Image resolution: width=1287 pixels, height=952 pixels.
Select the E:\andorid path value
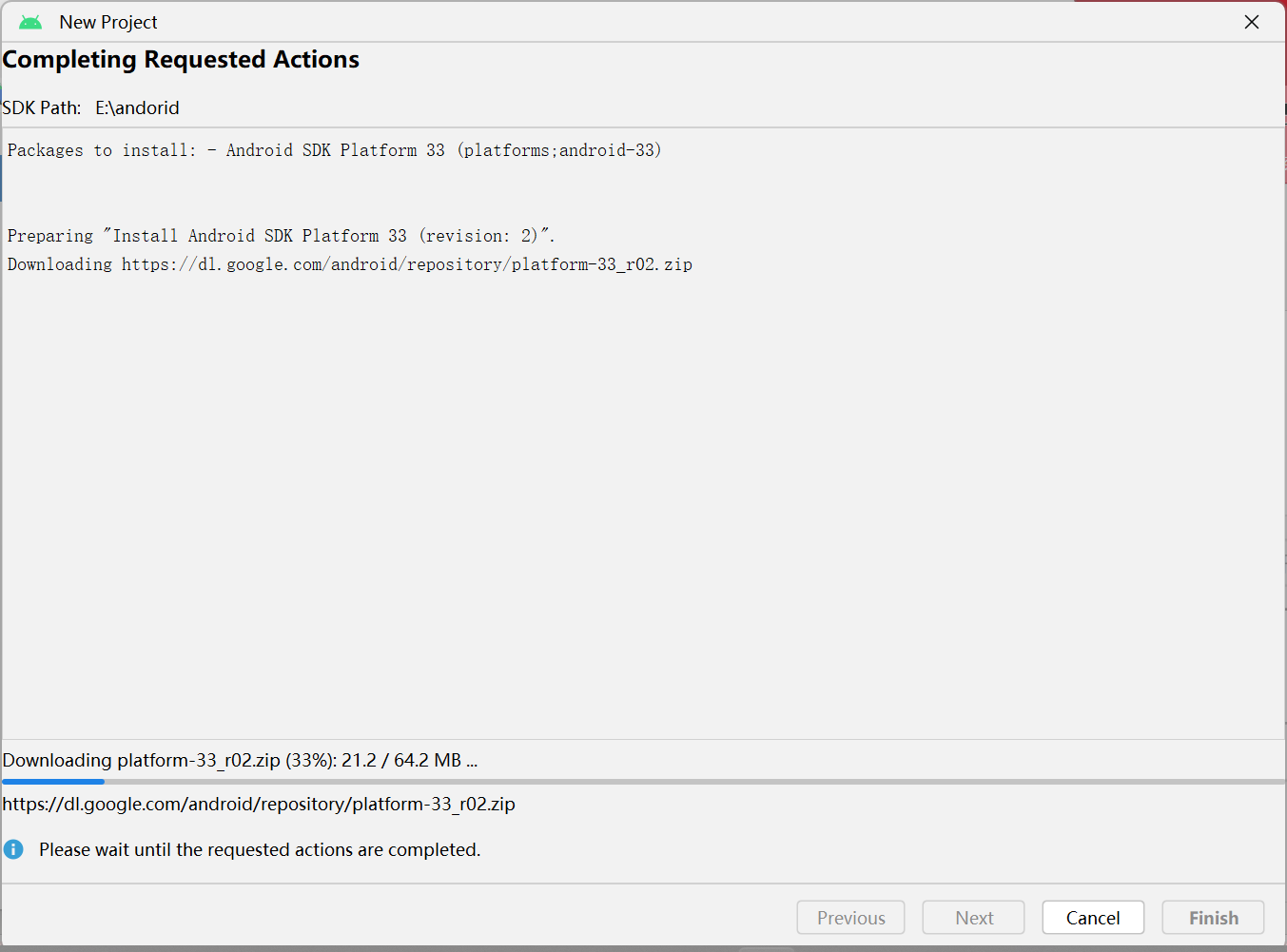(137, 107)
